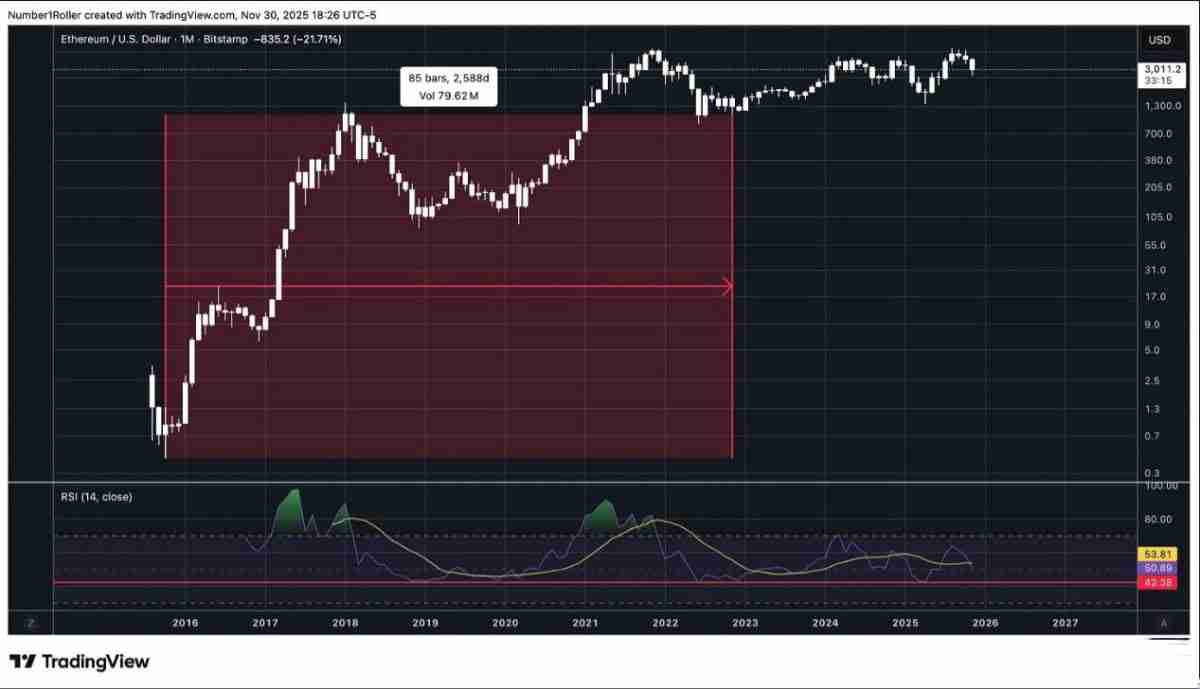Click the 100.00 RSI scale label

pos(1162,486)
